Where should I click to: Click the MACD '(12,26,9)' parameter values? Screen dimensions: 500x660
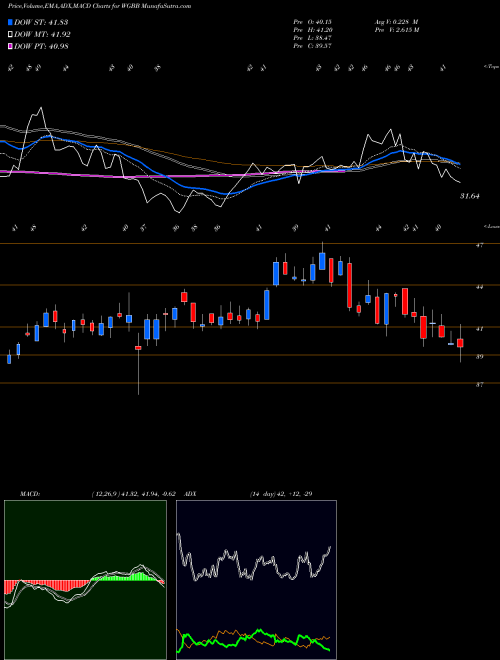point(136,494)
